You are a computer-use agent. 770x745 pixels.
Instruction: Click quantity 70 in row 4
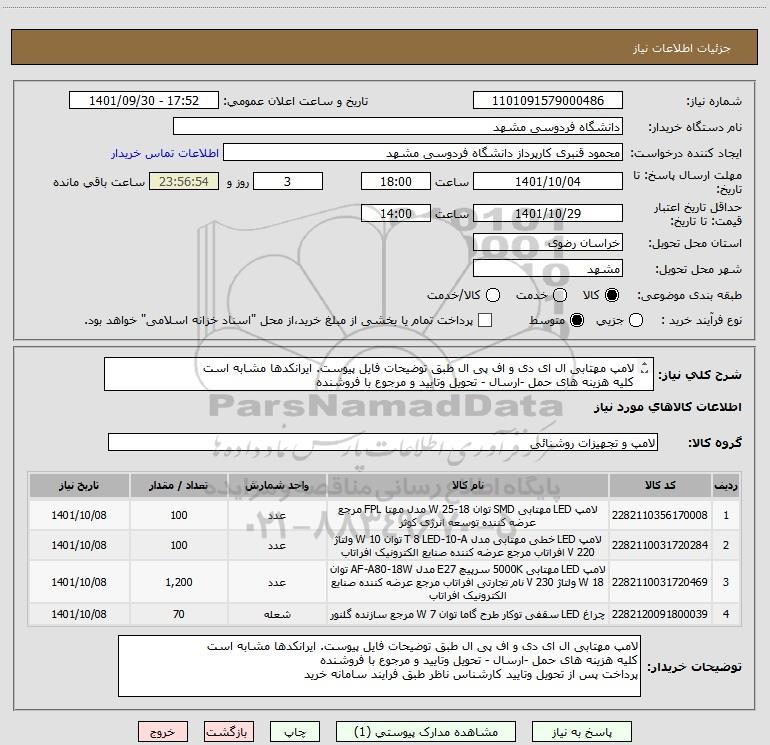(179, 614)
